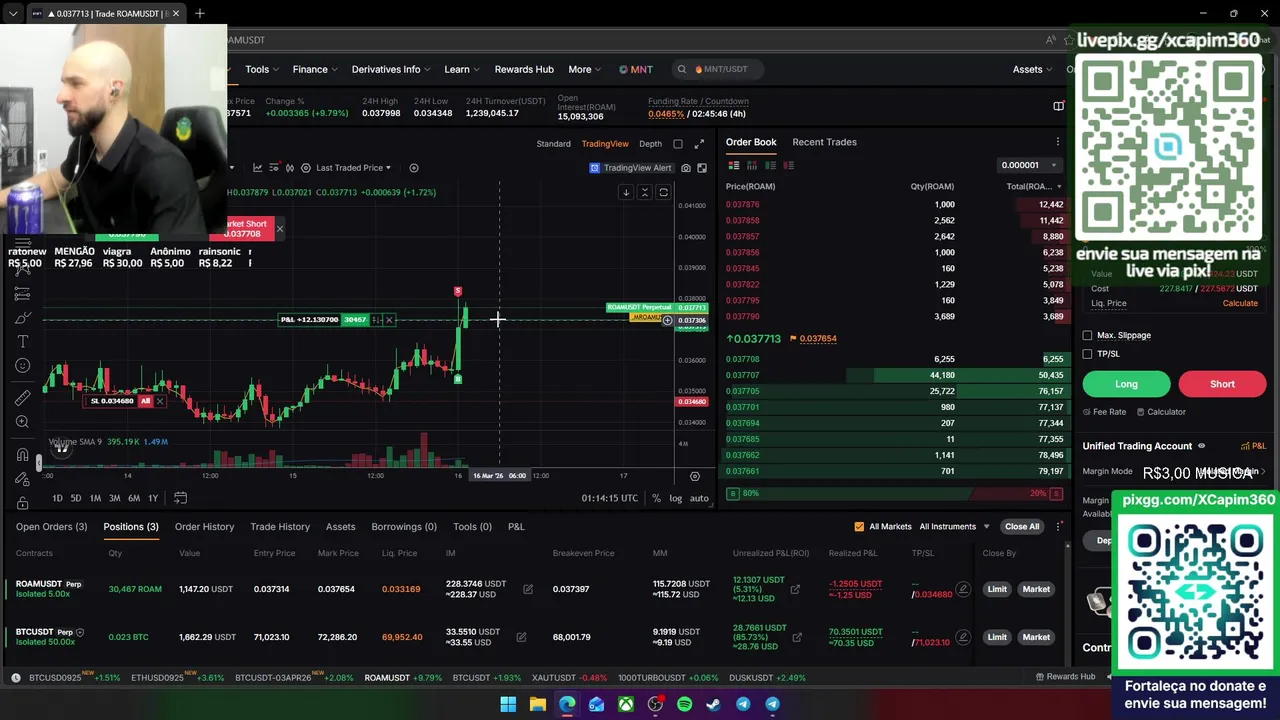Screen dimensions: 1280x720
Task: Click the chart refresh sync icon
Action: click(663, 192)
